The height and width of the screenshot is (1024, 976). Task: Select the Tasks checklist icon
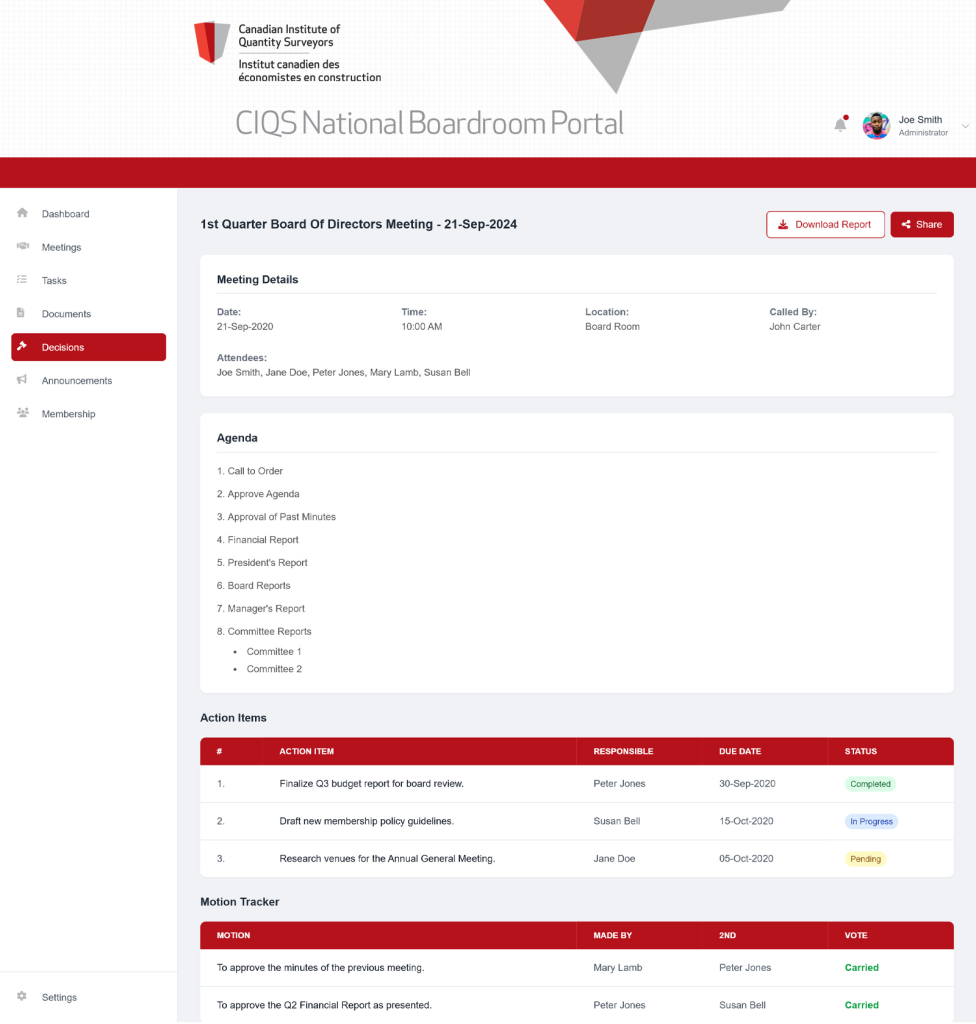(22, 280)
